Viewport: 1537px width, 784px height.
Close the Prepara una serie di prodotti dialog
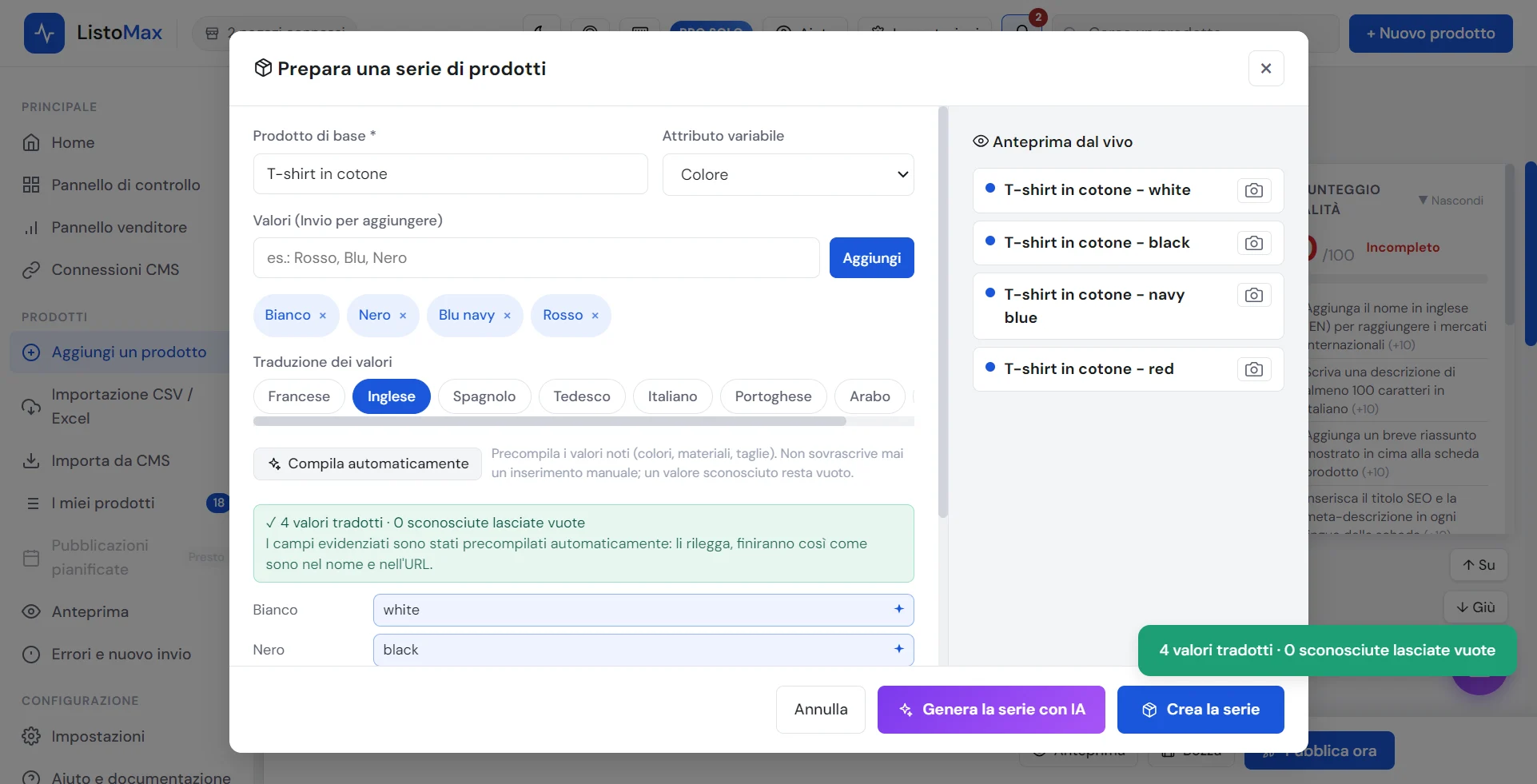click(x=1266, y=69)
